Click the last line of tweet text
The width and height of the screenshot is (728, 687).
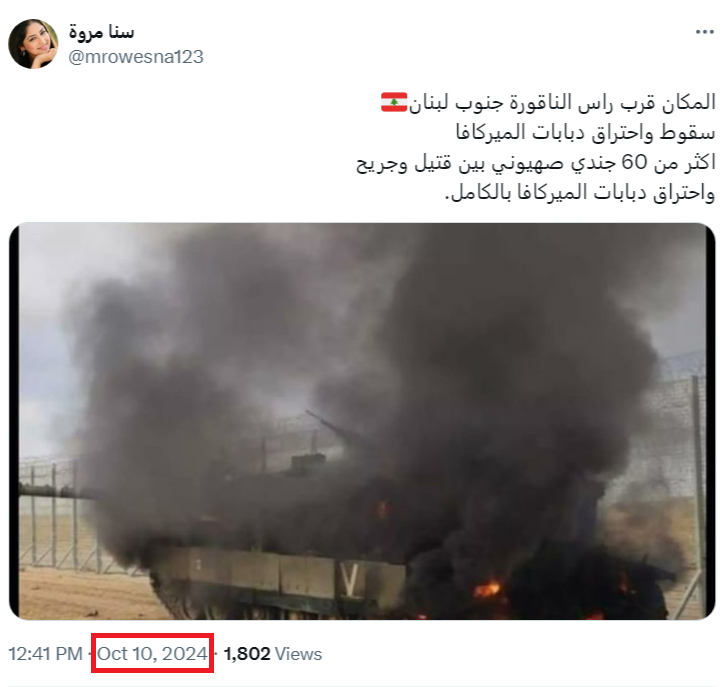(580, 193)
